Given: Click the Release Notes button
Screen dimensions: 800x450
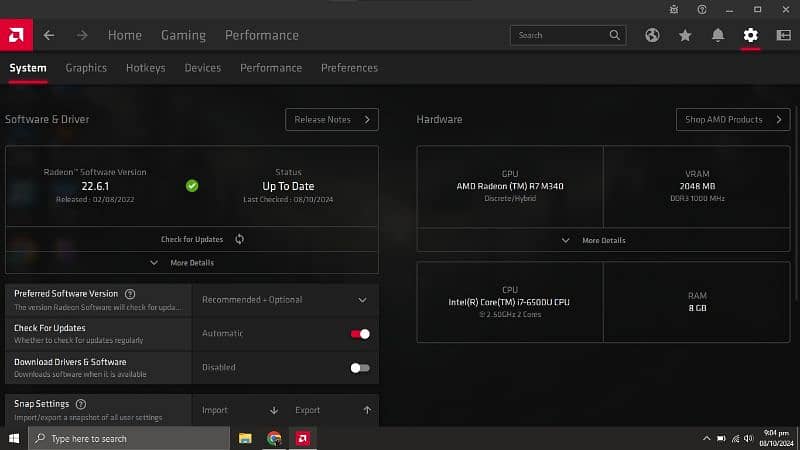Looking at the screenshot, I should pos(331,120).
